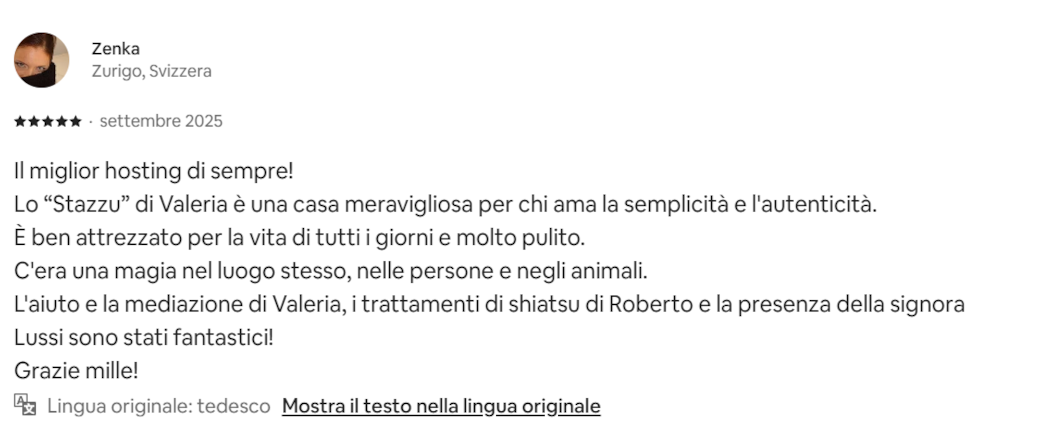Click Zenka's profile avatar photo

41,60
